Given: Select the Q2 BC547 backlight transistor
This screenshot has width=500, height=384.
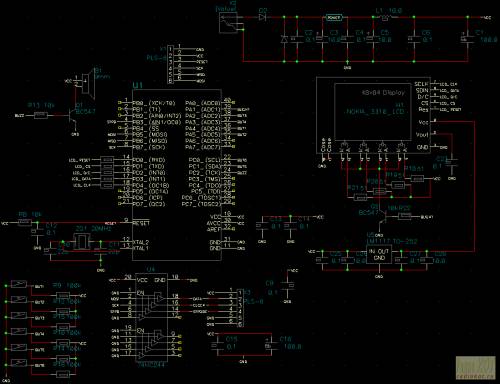Looking at the screenshot, I should (x=383, y=218).
